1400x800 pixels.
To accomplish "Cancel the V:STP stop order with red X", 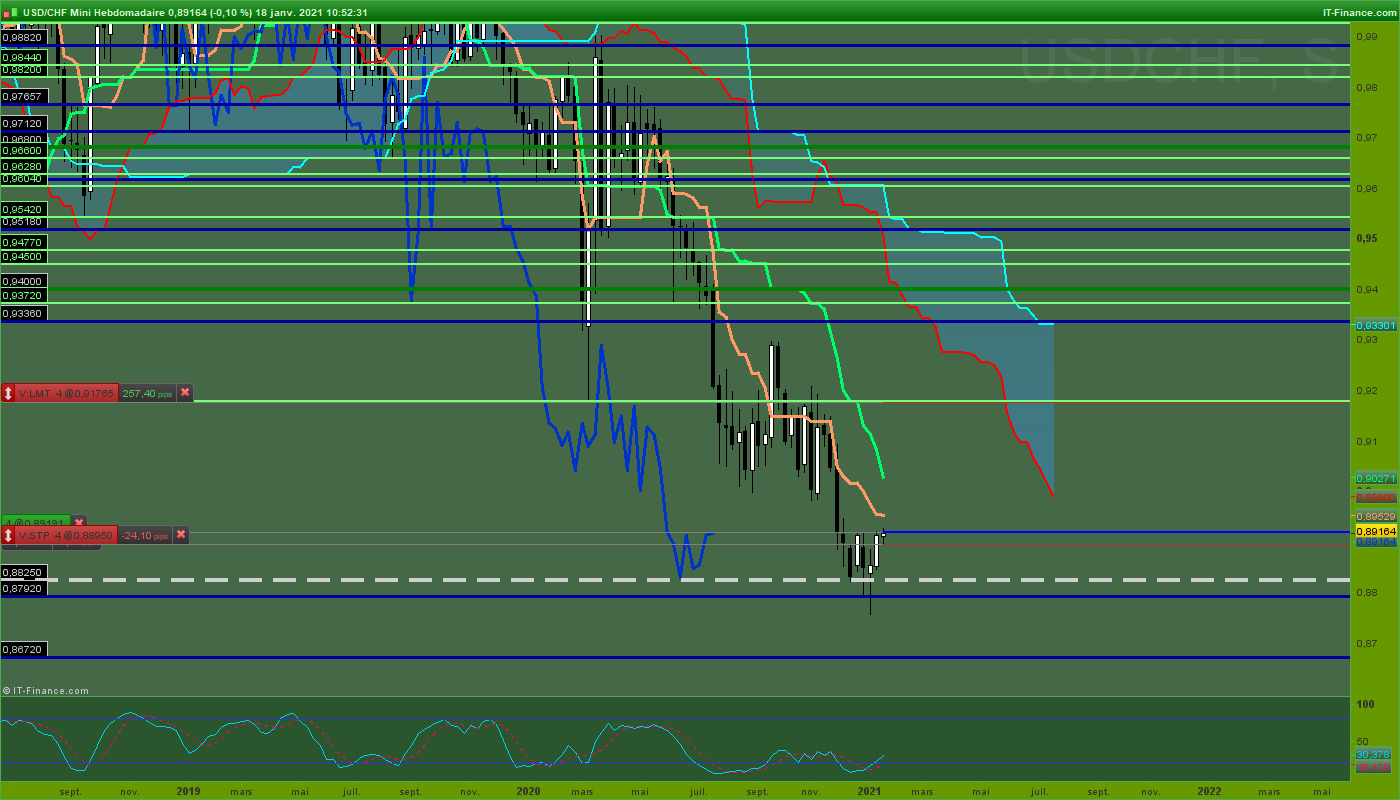I will pos(181,535).
